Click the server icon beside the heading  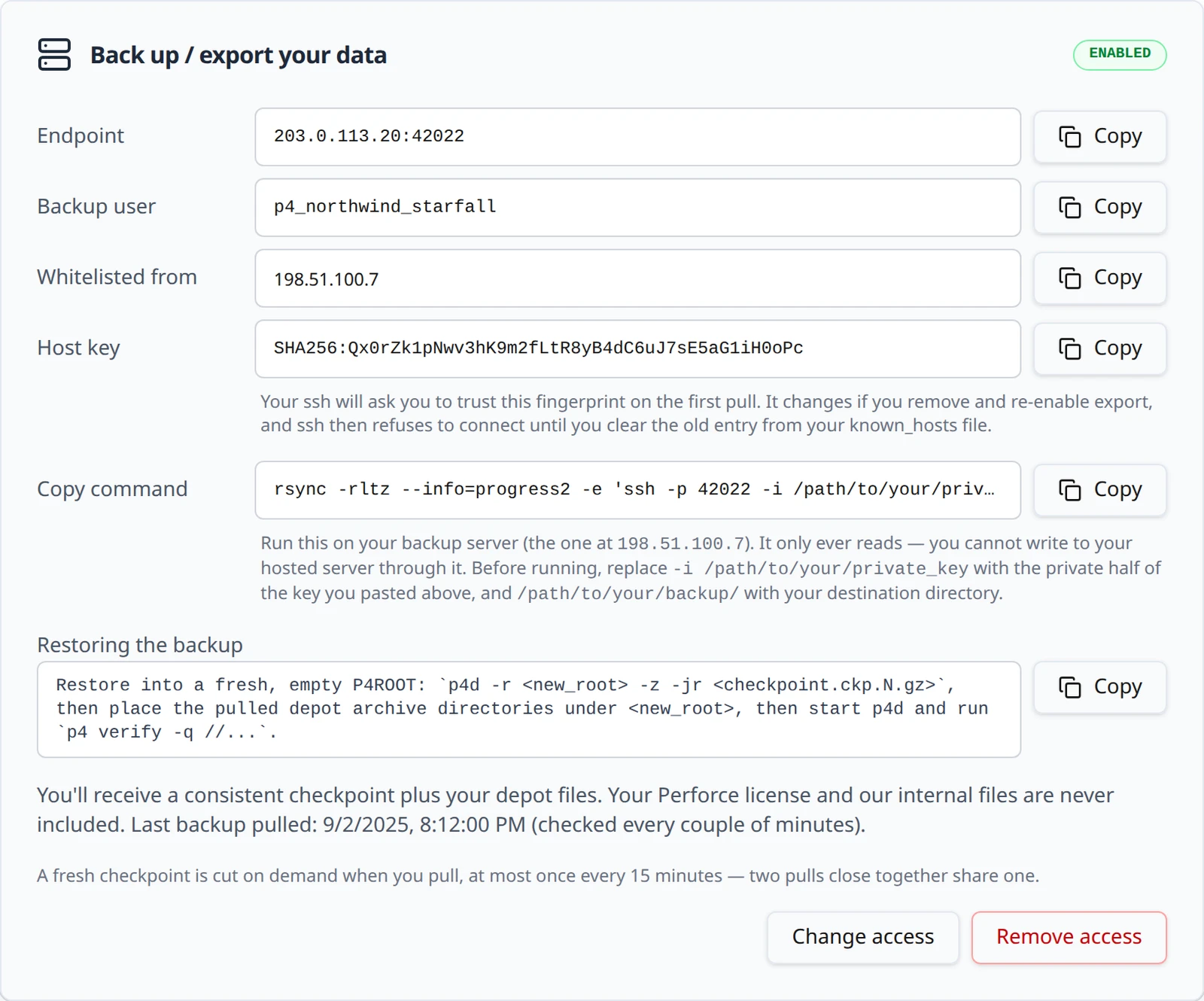click(x=54, y=55)
